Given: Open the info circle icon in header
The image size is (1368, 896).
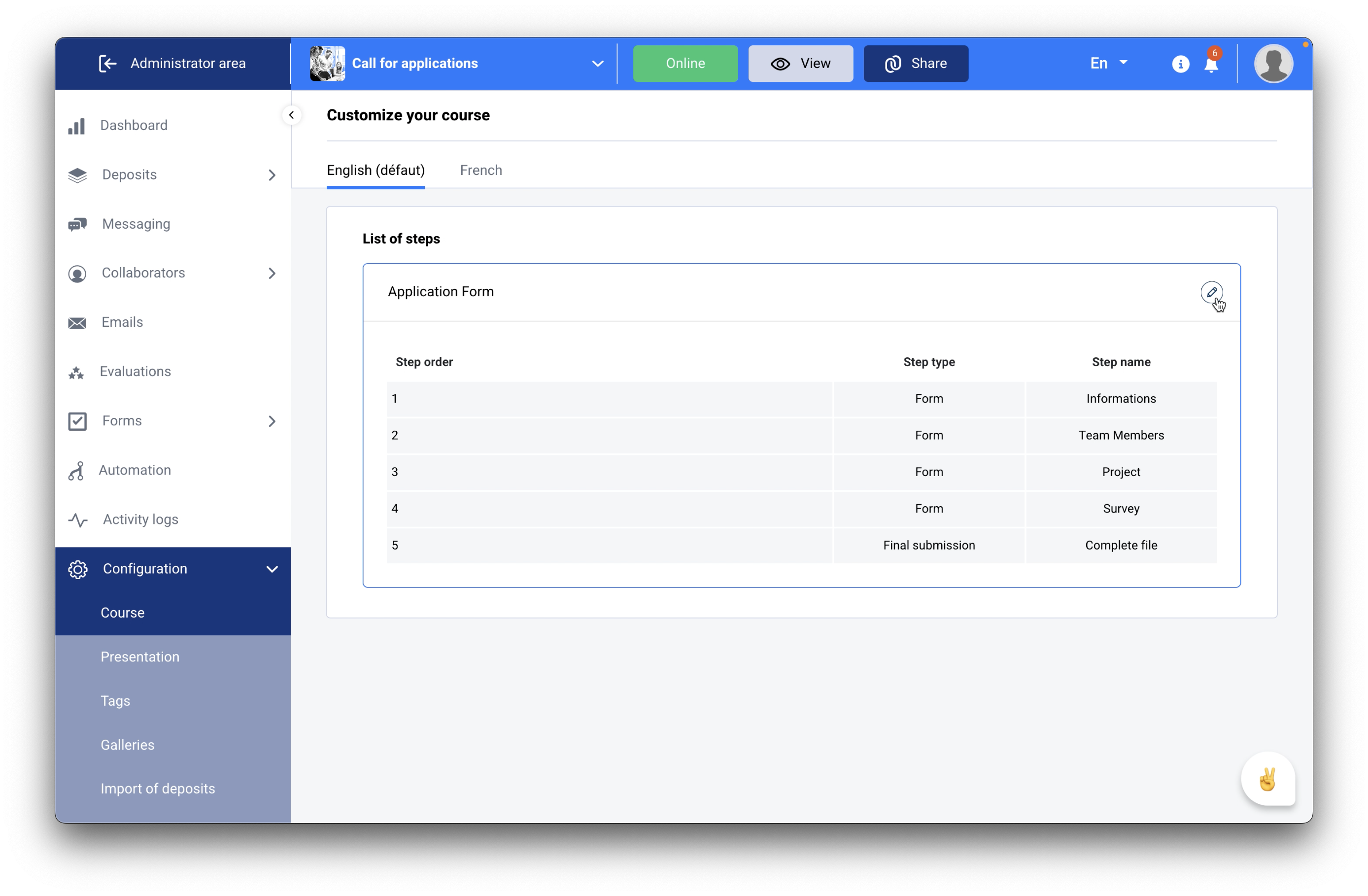Looking at the screenshot, I should point(1180,63).
